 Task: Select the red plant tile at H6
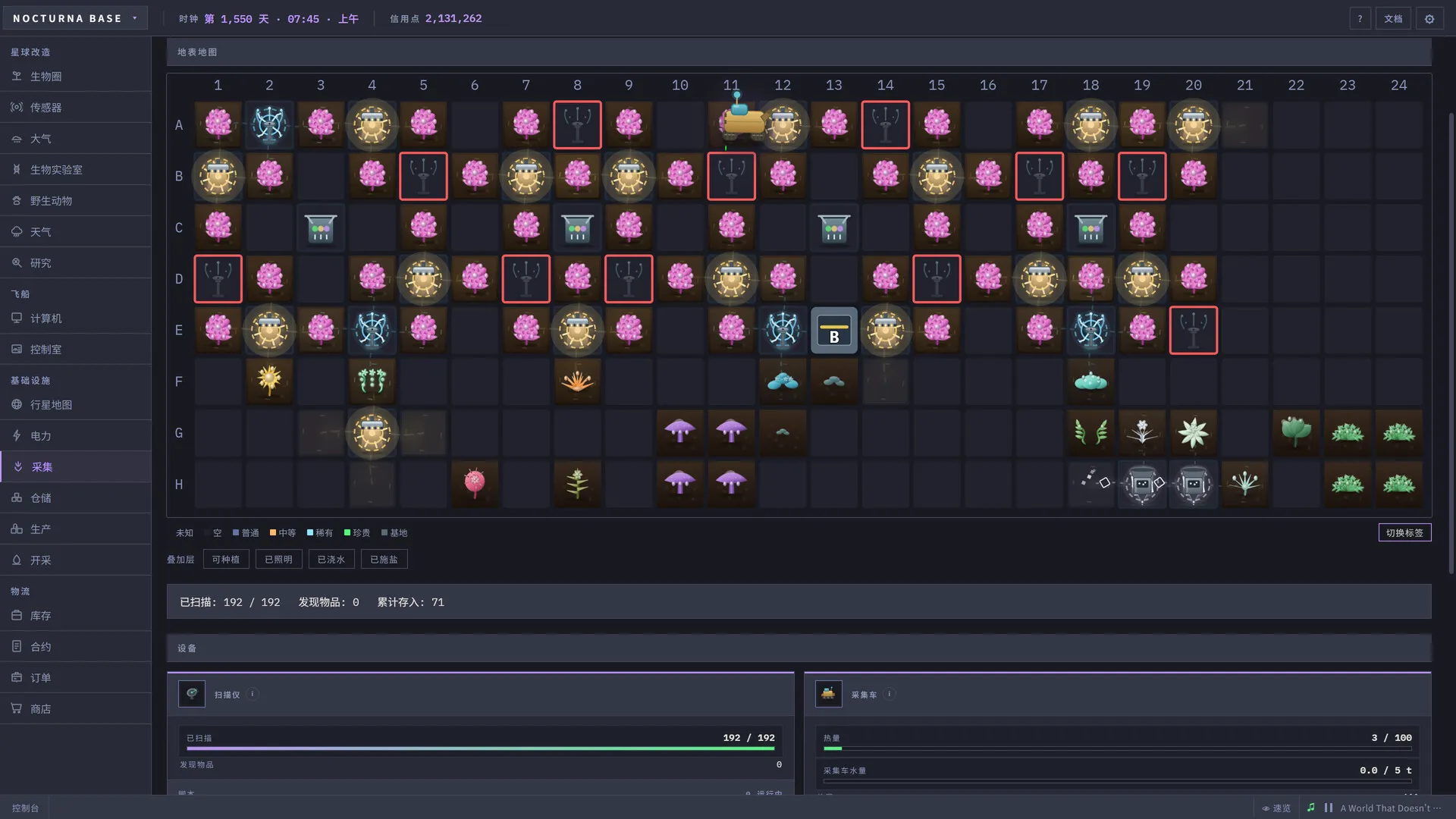475,484
